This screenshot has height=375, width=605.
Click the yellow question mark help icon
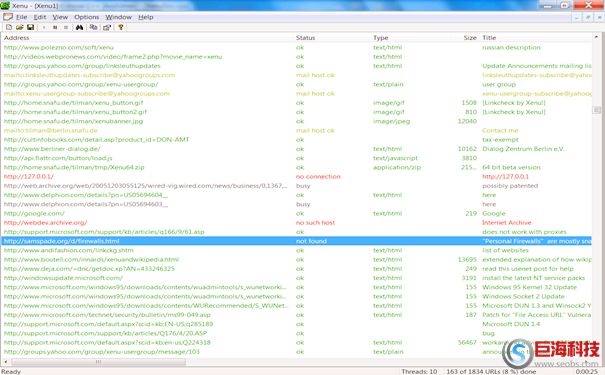click(x=121, y=27)
